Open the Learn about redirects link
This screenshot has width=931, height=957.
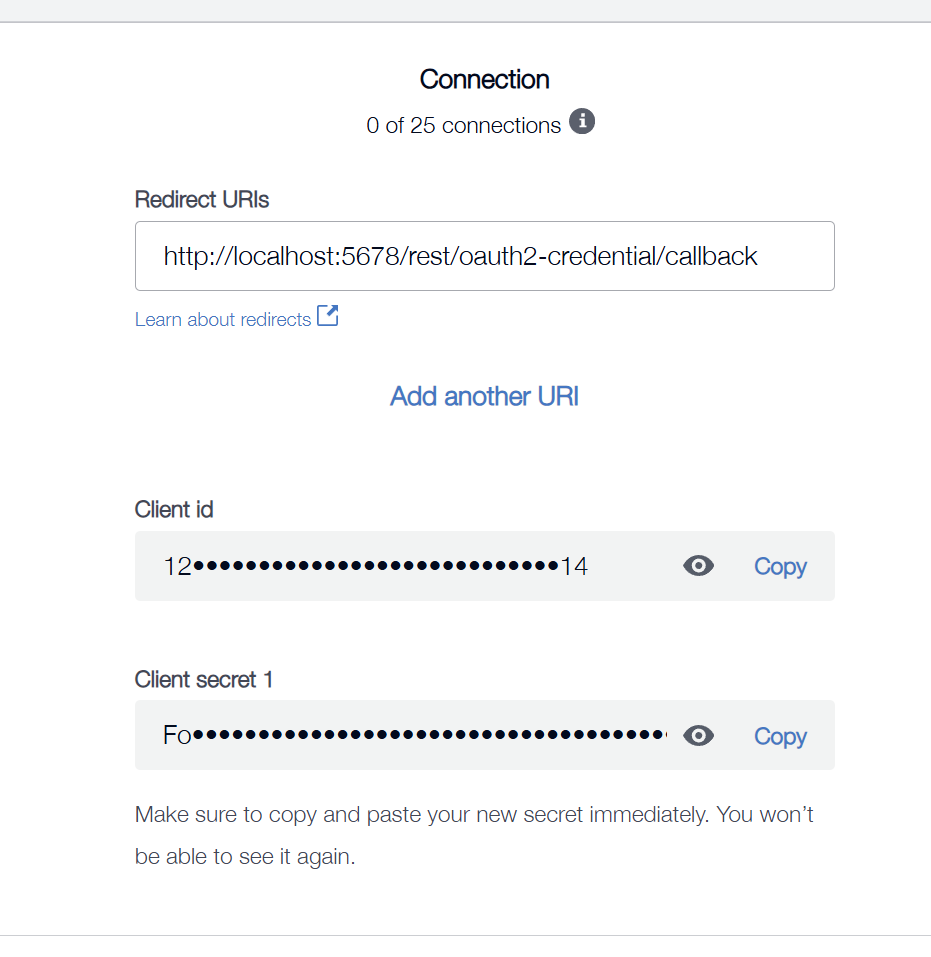click(223, 319)
